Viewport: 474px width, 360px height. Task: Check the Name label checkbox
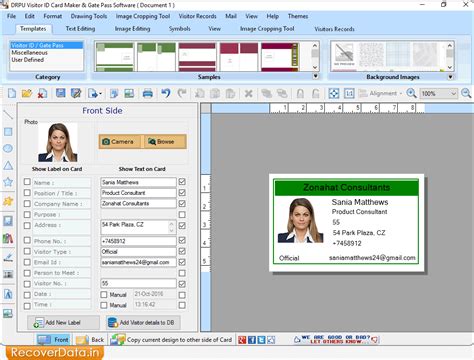pos(27,182)
